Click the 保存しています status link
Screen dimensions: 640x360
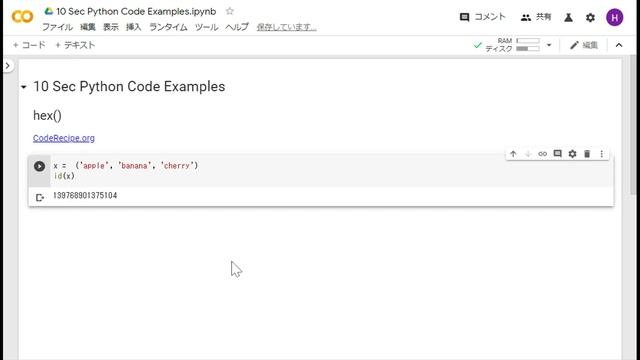(x=287, y=27)
